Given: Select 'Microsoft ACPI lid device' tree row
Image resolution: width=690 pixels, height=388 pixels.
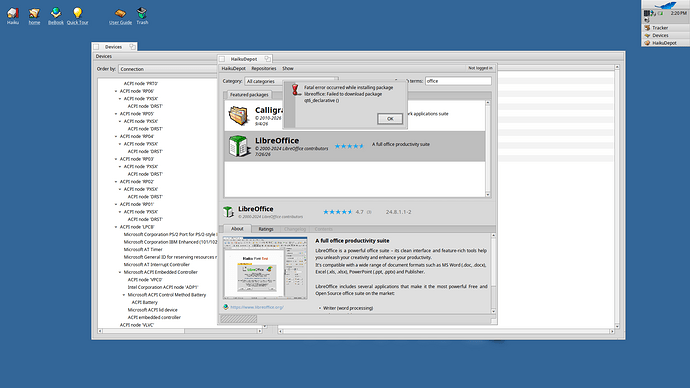Looking at the screenshot, I should point(152,310).
